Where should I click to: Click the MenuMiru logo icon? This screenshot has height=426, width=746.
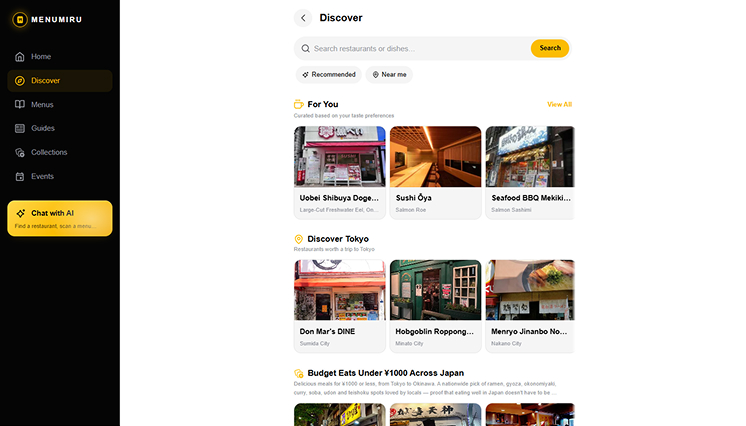pyautogui.click(x=20, y=20)
